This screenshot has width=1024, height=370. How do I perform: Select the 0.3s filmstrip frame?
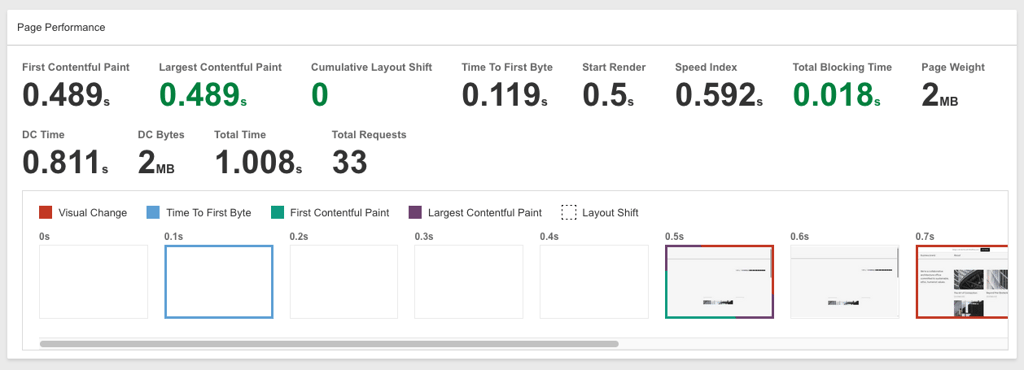point(469,282)
